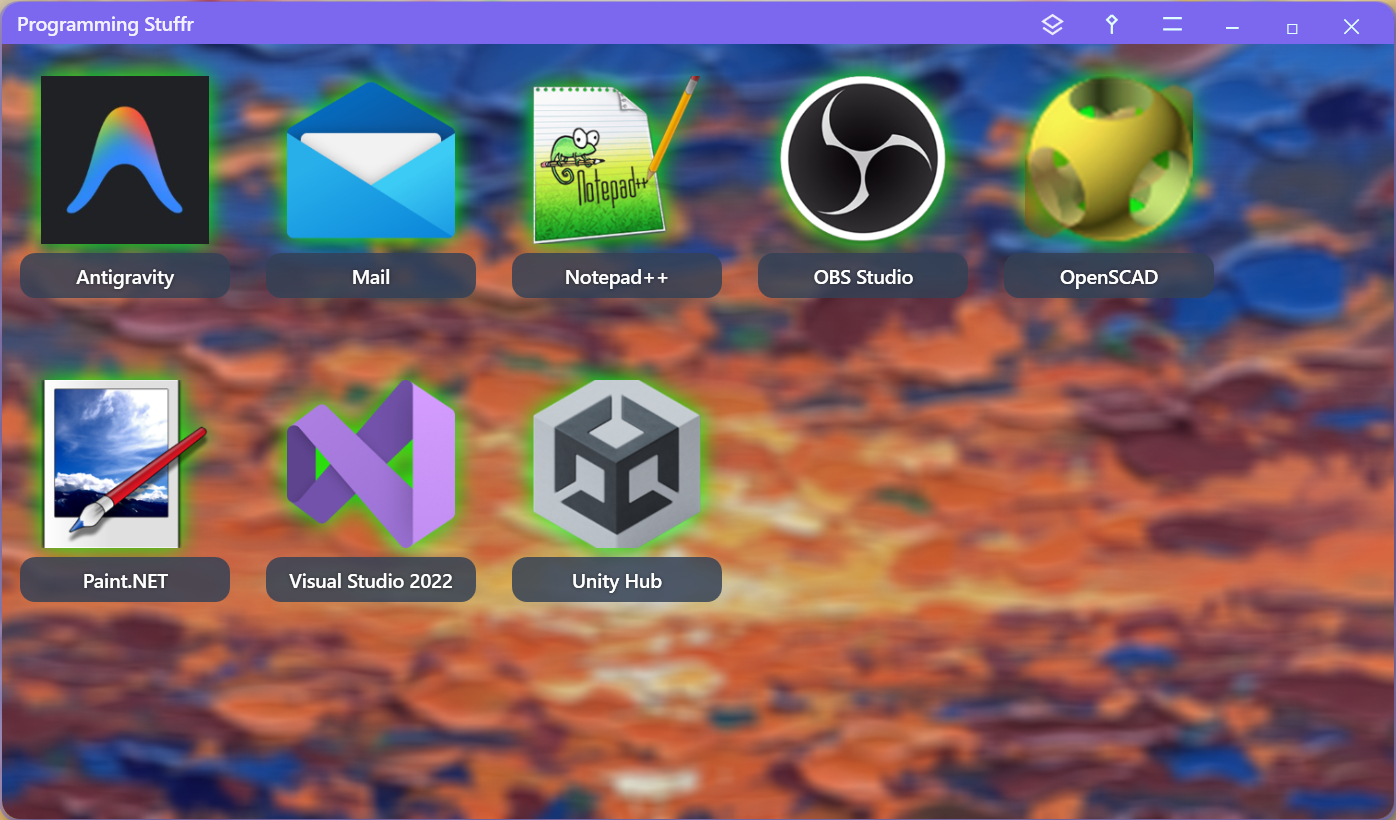Screen dimensions: 1396x820
Task: Open the Mail envelope icon
Action: click(x=371, y=160)
